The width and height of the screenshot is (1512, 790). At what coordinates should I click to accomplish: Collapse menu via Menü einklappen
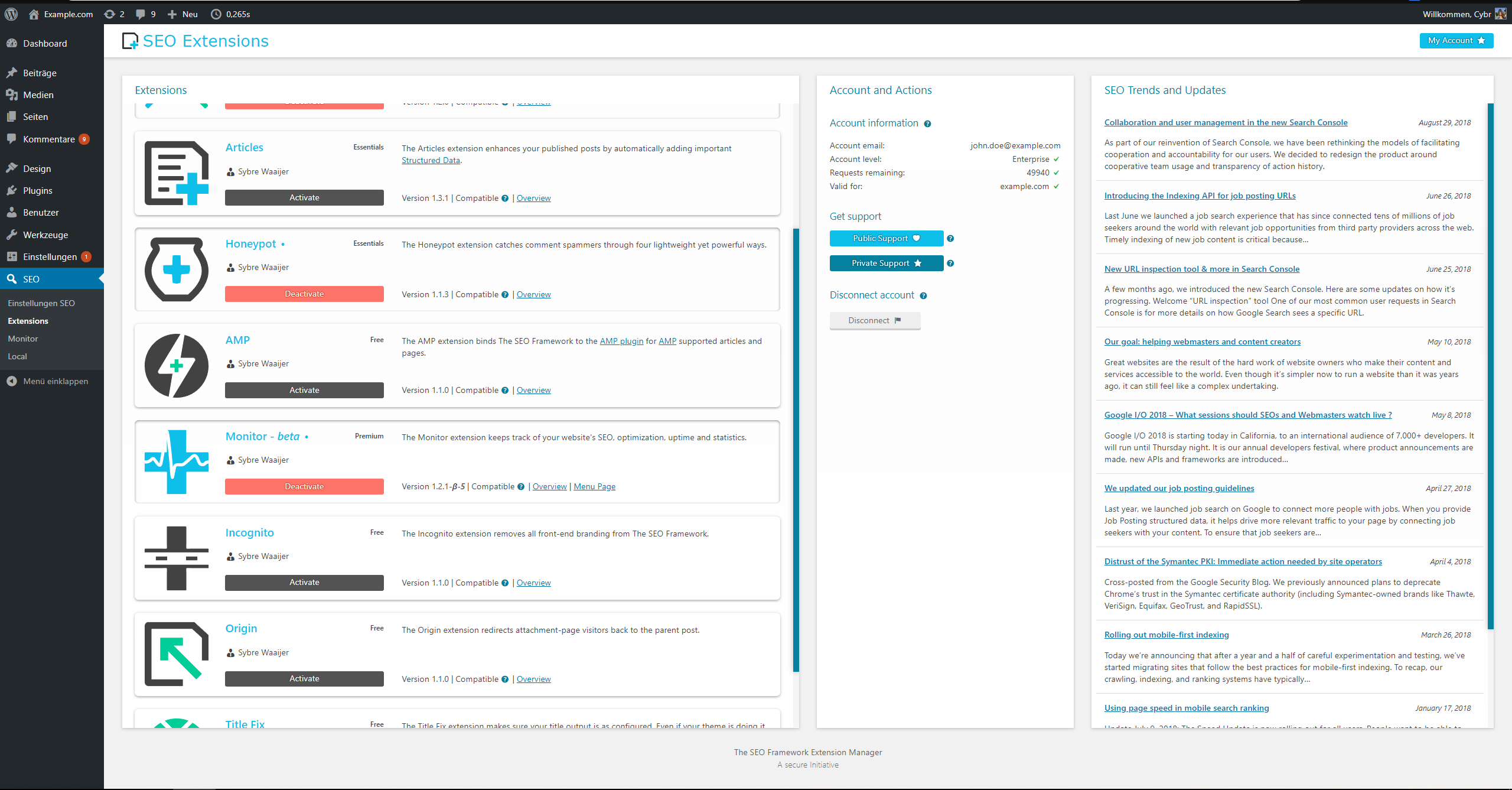[48, 381]
